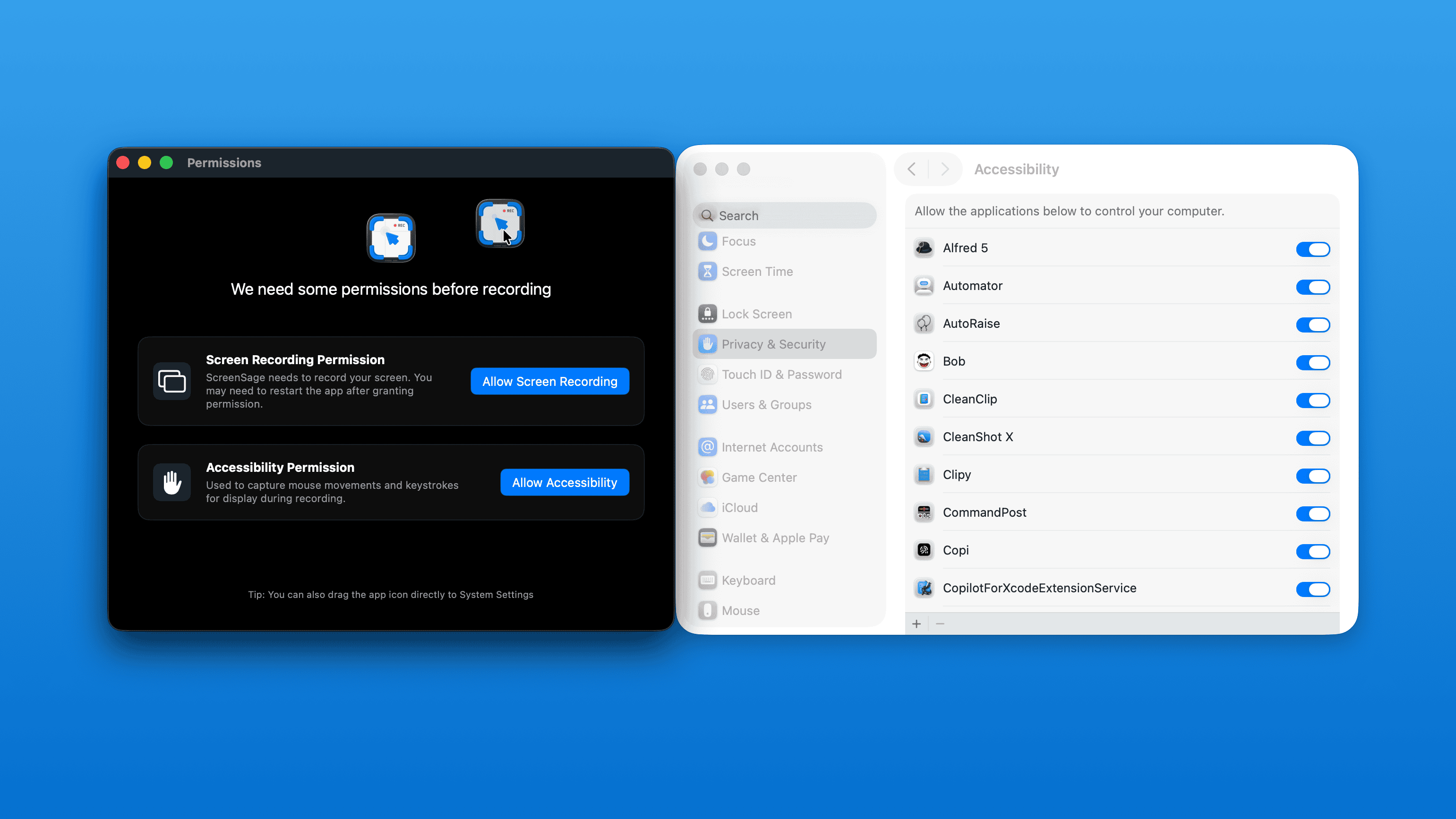Click the CommandPost app icon
1456x819 pixels.
tap(924, 512)
